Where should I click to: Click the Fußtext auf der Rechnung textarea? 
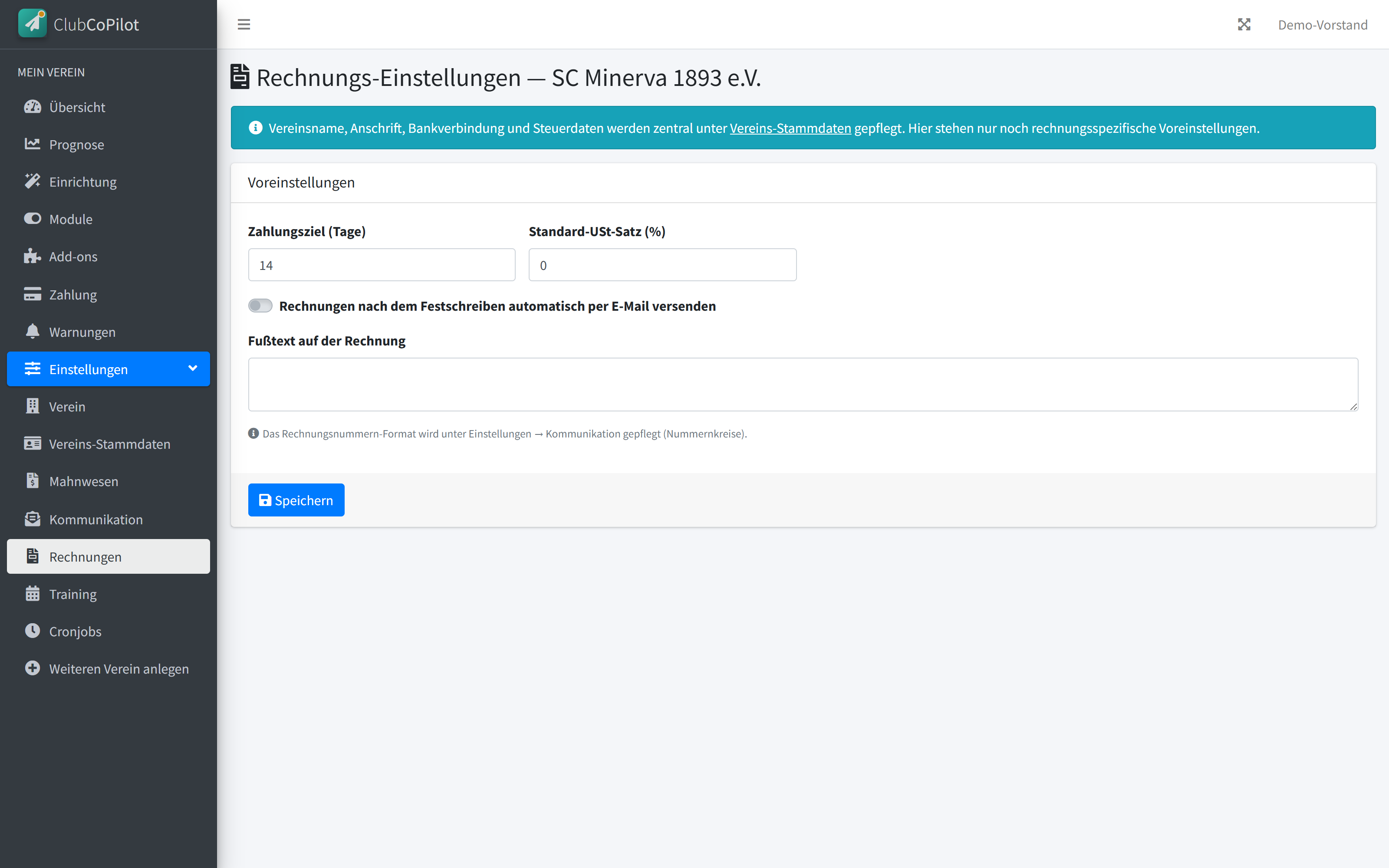[803, 384]
